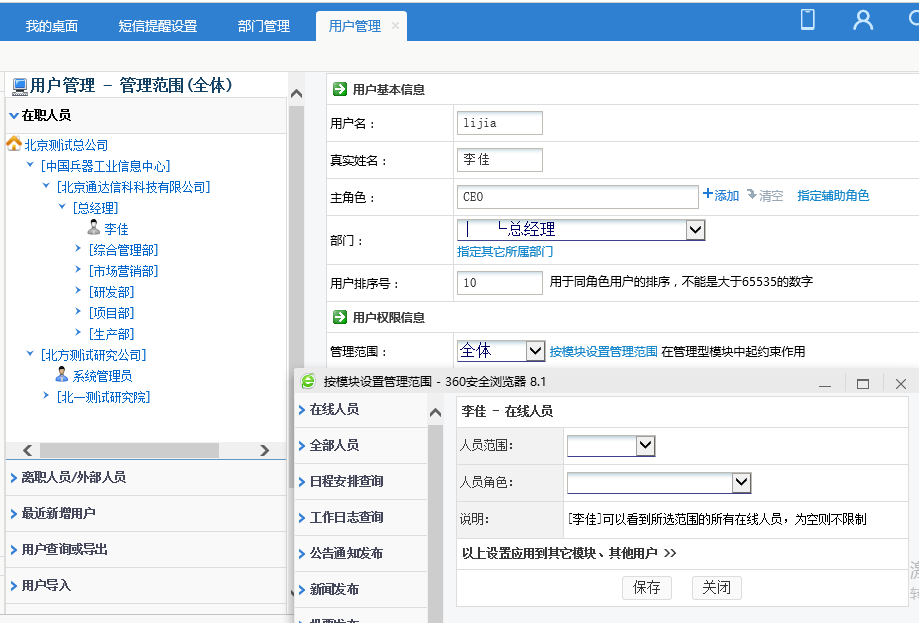This screenshot has width=919, height=623.
Task: Click the mobile phone icon in top bar
Action: coord(808,19)
